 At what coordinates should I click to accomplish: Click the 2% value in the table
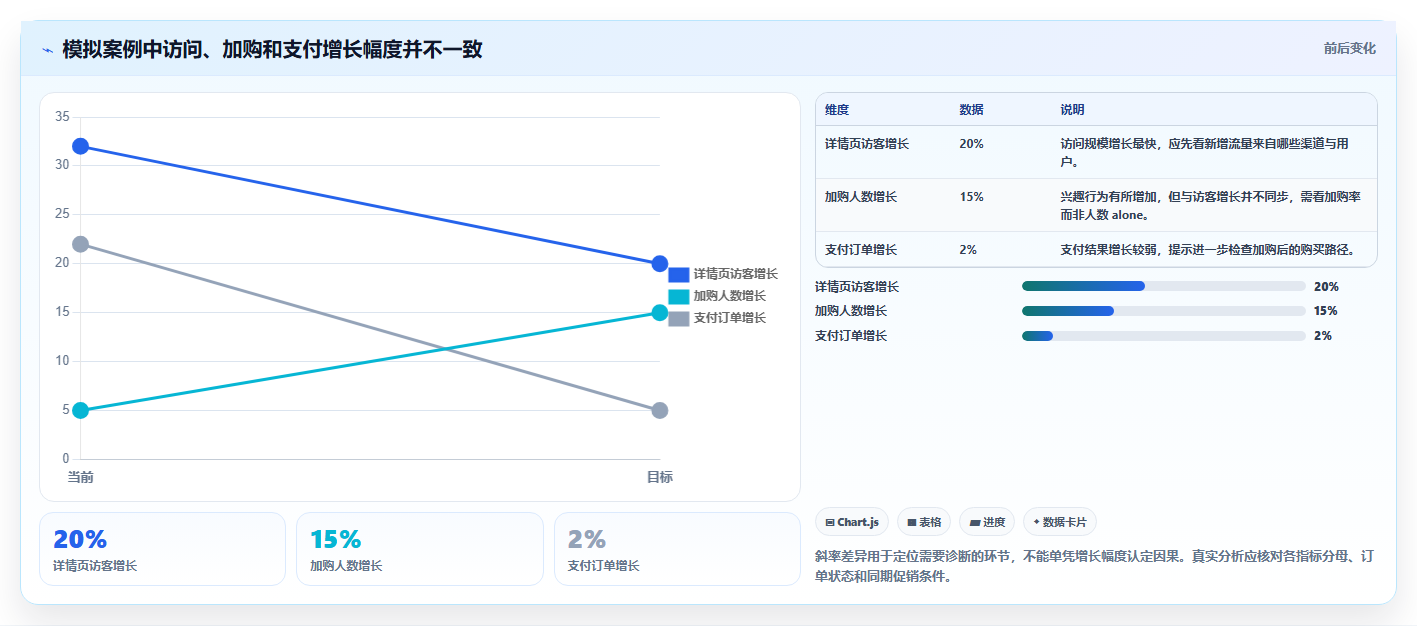(x=968, y=250)
